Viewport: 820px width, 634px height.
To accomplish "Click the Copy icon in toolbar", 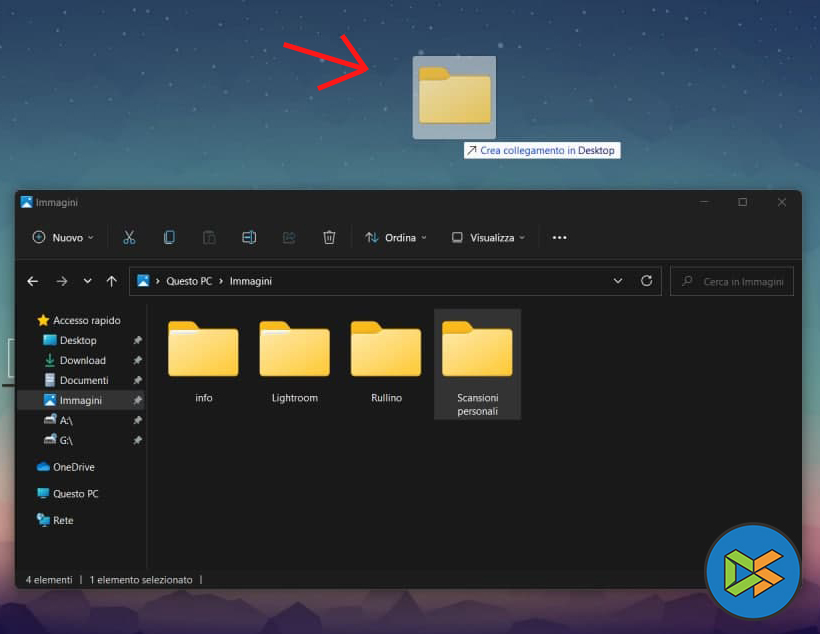I will tap(169, 238).
